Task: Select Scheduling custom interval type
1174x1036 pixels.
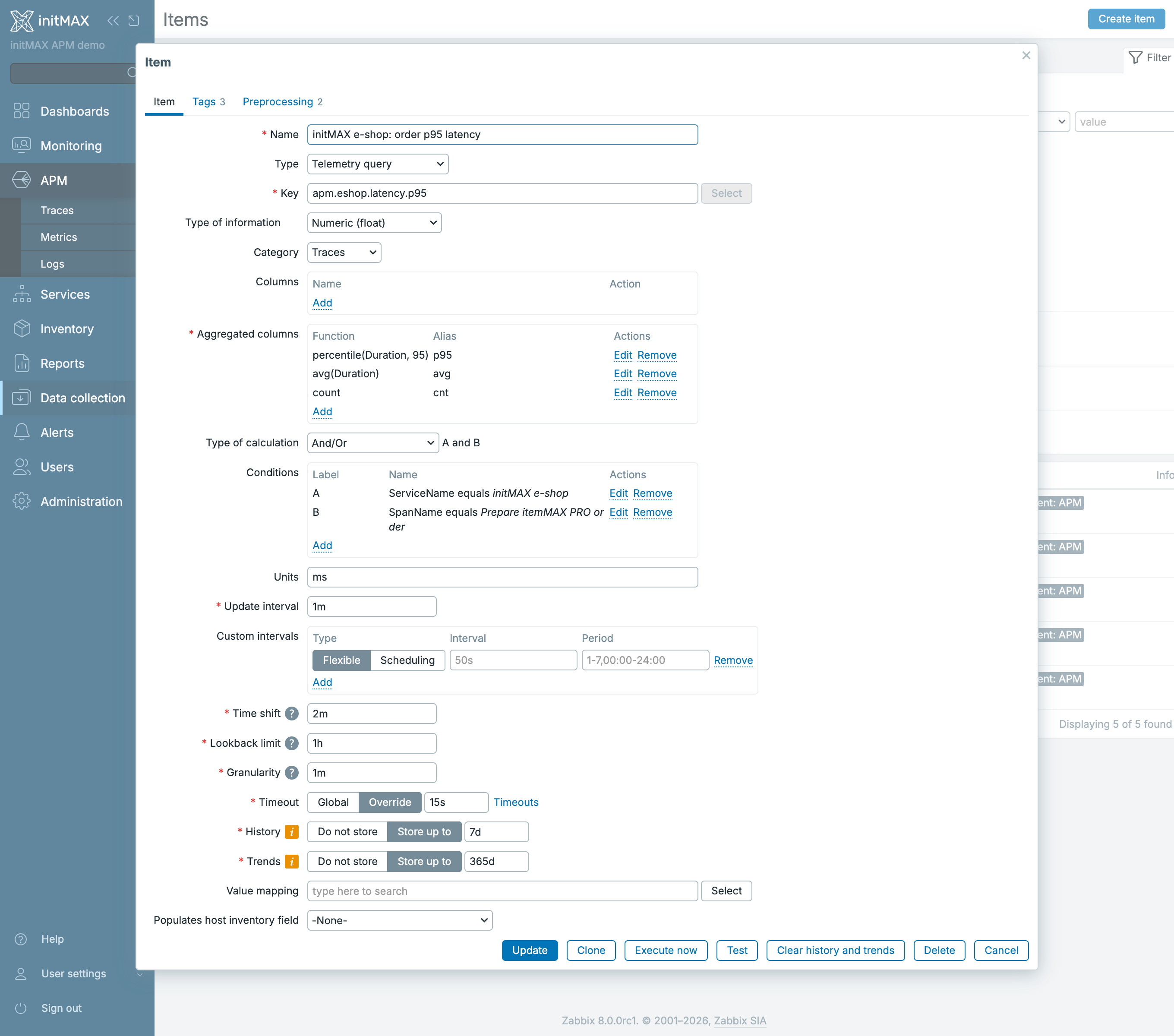Action: point(407,660)
